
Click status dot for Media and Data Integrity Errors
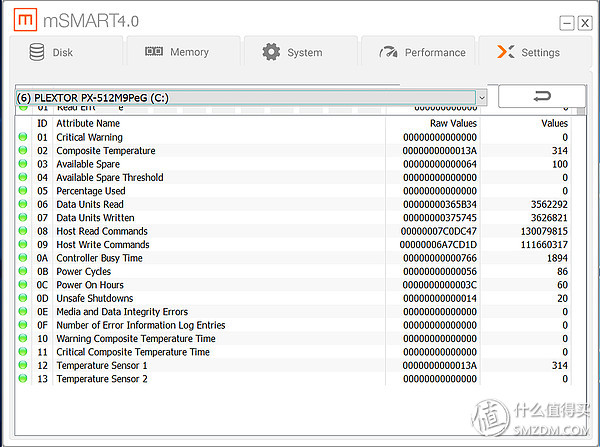coord(23,311)
